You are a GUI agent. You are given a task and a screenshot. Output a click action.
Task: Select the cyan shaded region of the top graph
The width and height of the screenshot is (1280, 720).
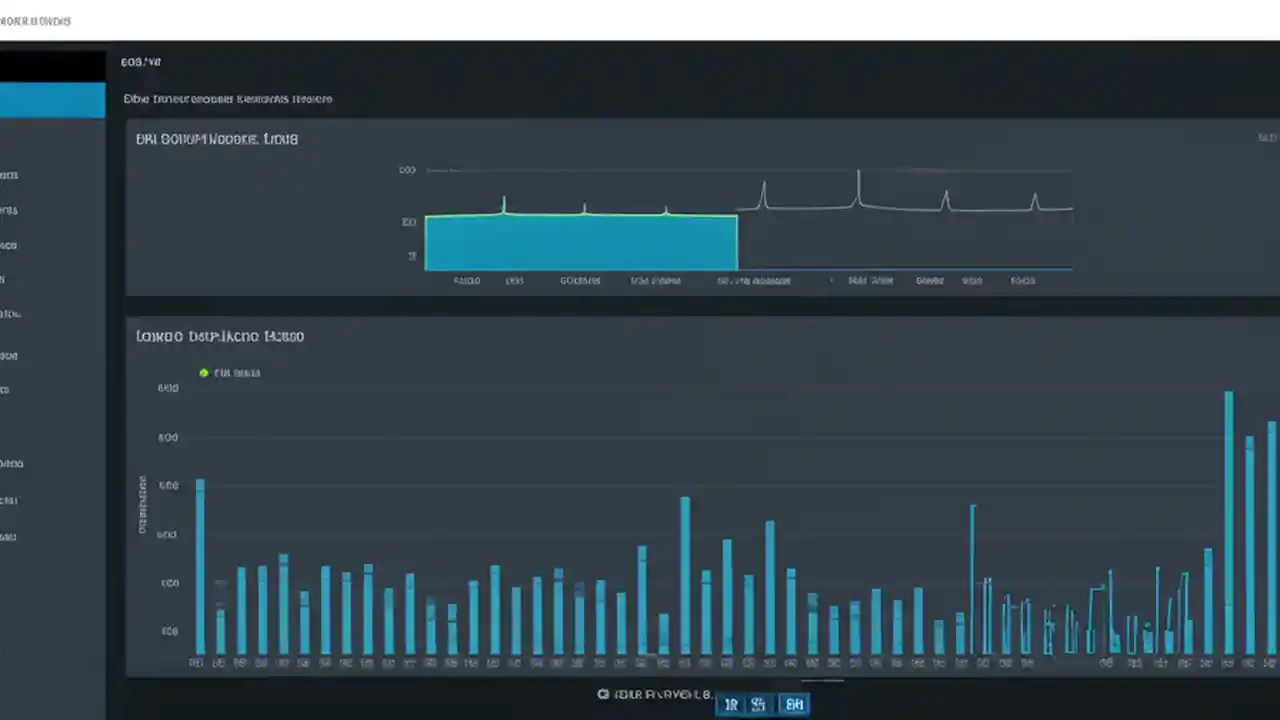coord(580,240)
